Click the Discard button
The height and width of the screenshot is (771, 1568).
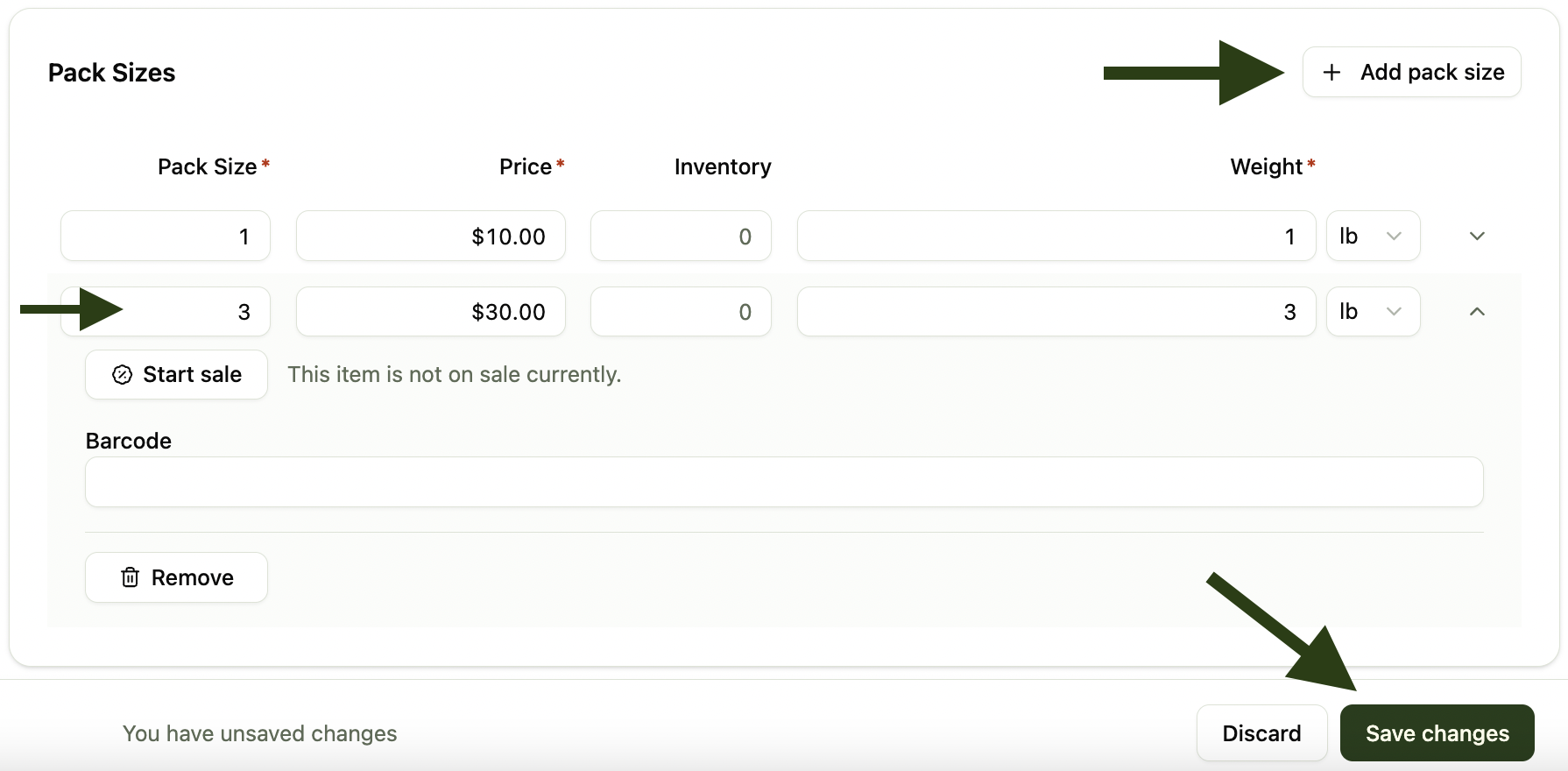(x=1261, y=732)
